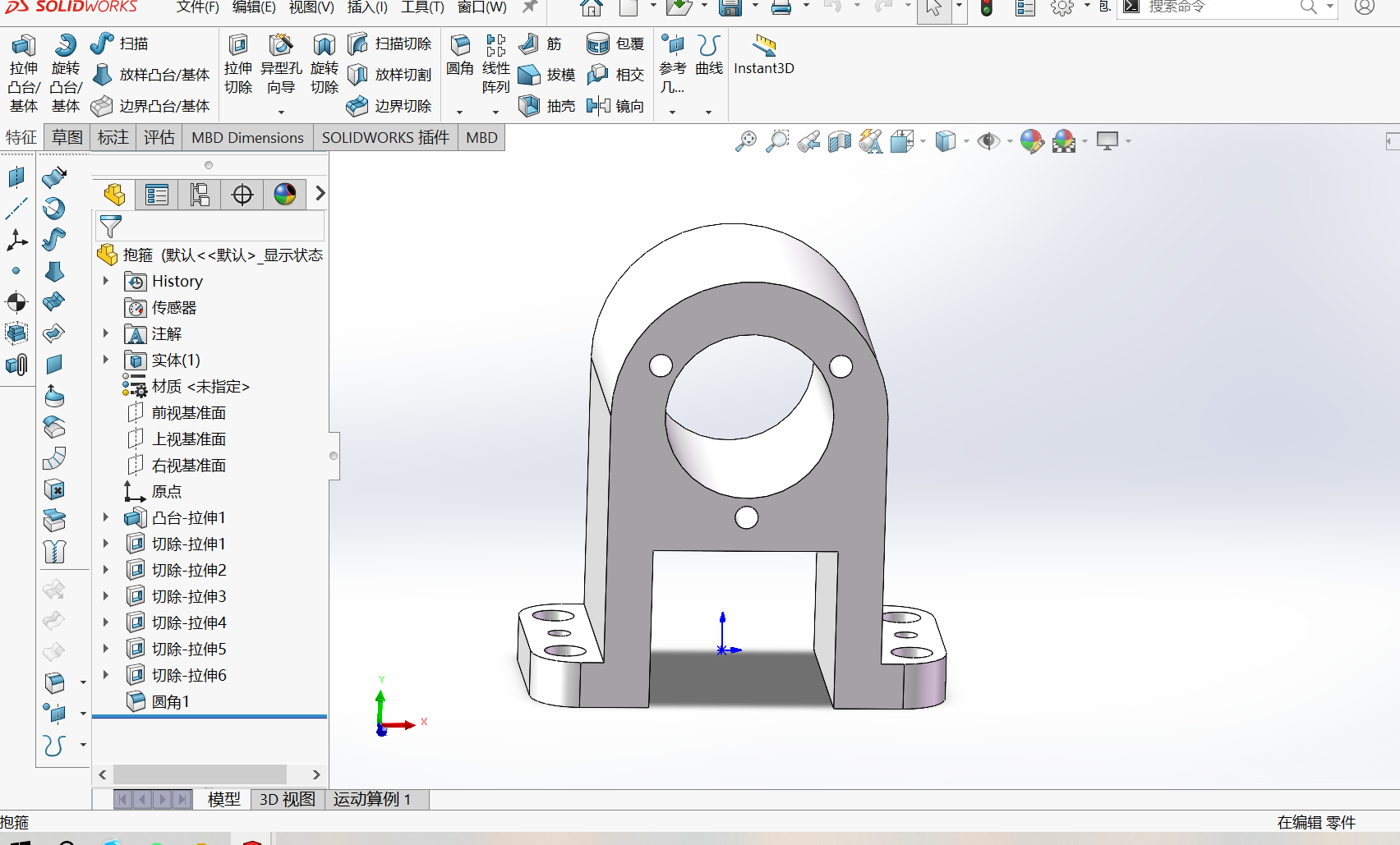This screenshot has height=845, width=1400.
Task: Open the 窗口(W) menu
Action: pyautogui.click(x=482, y=7)
